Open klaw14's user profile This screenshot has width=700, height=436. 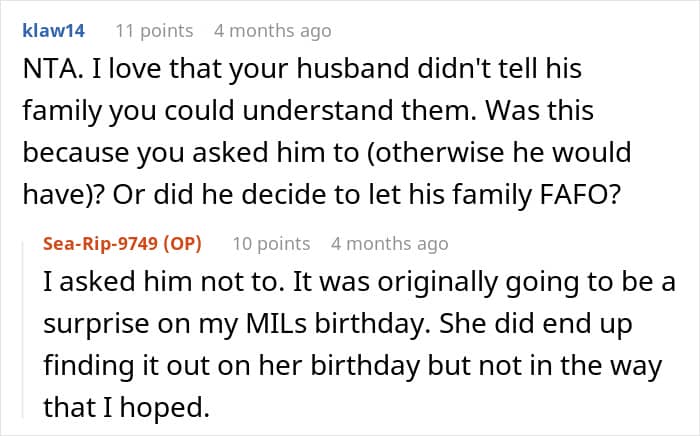(x=54, y=31)
